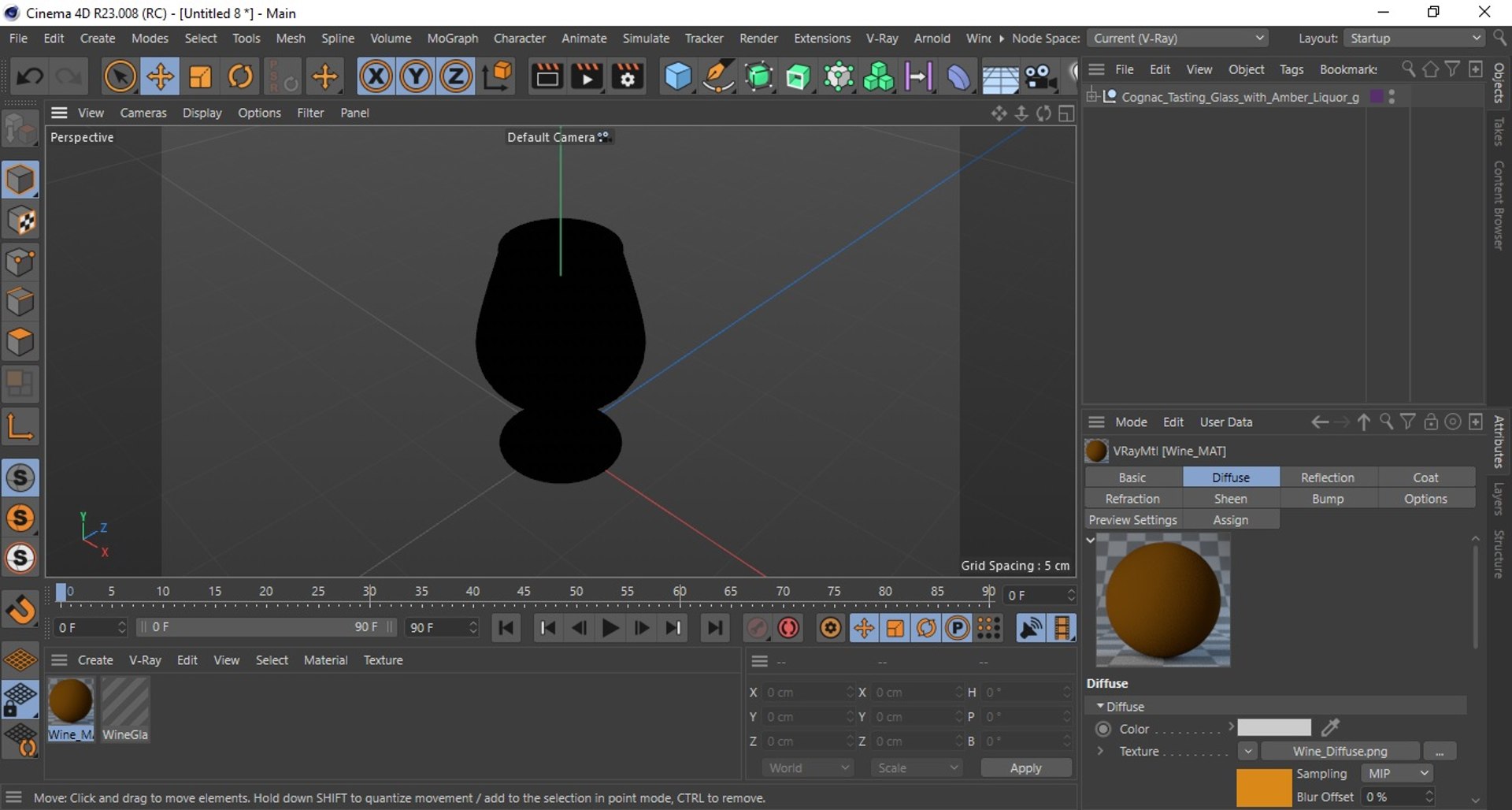Activate the Live Selection tool

click(120, 77)
